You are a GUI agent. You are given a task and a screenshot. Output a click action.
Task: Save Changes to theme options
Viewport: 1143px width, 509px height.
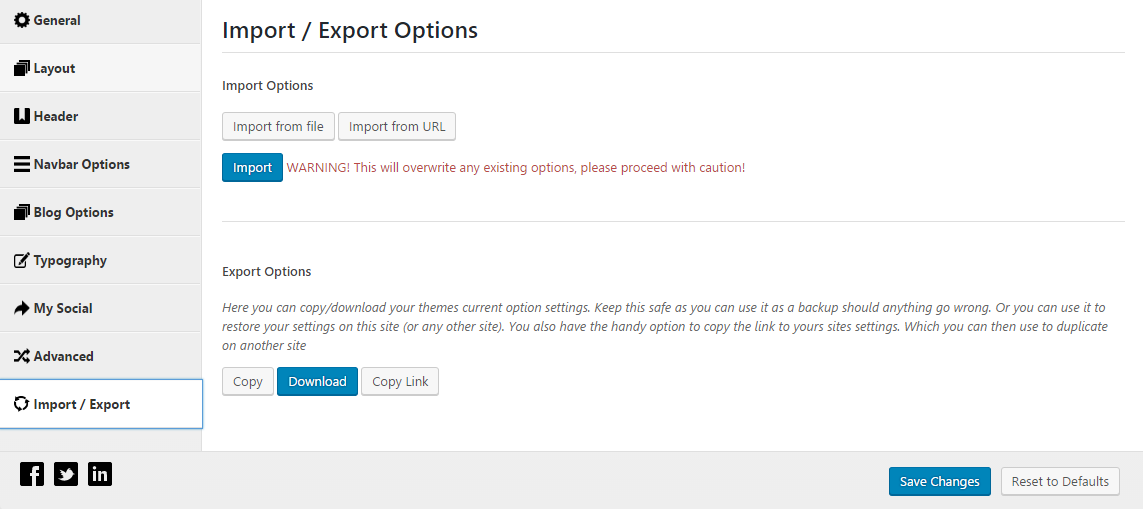pyautogui.click(x=939, y=481)
